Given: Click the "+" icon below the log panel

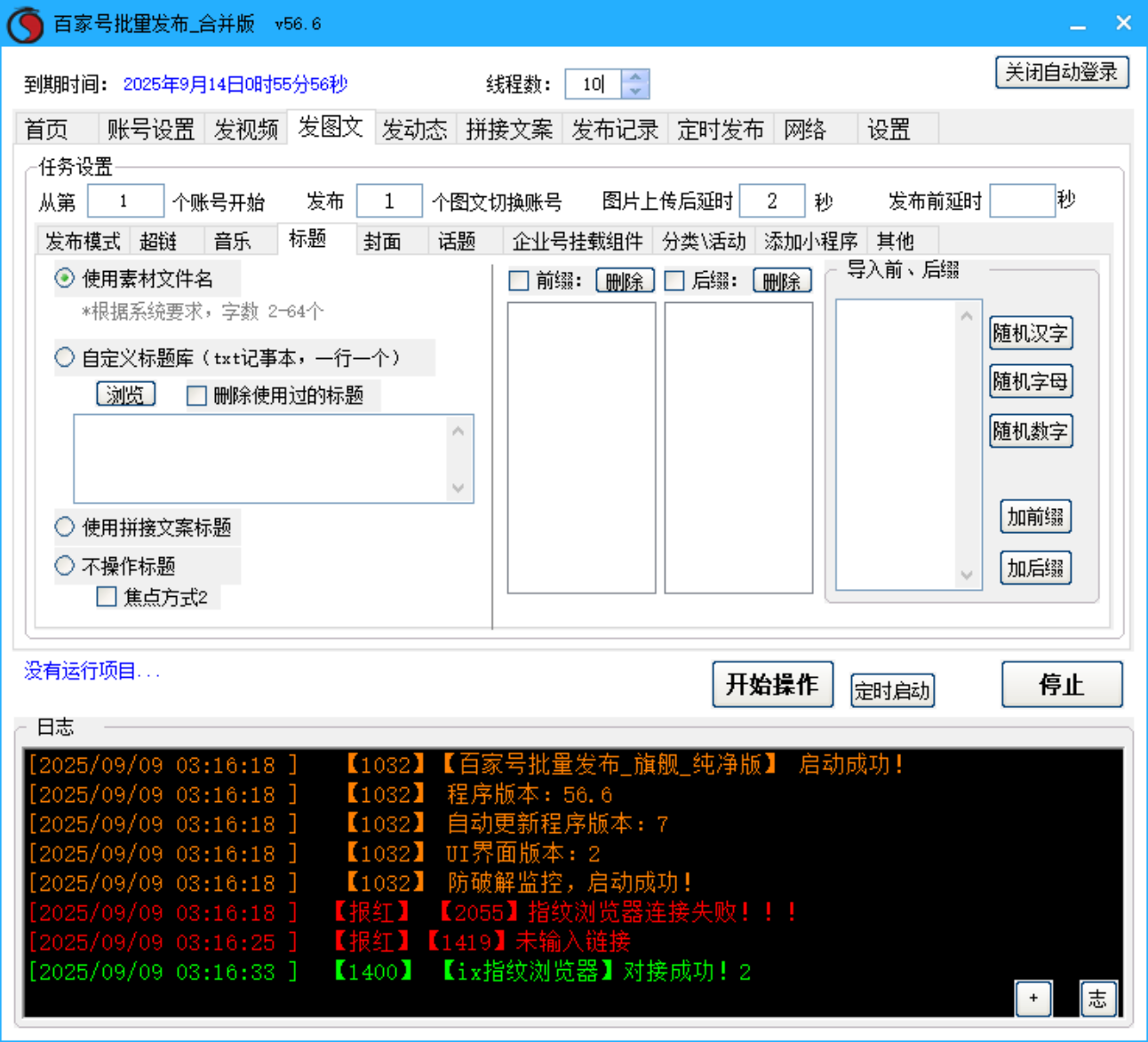Looking at the screenshot, I should pyautogui.click(x=1032, y=998).
